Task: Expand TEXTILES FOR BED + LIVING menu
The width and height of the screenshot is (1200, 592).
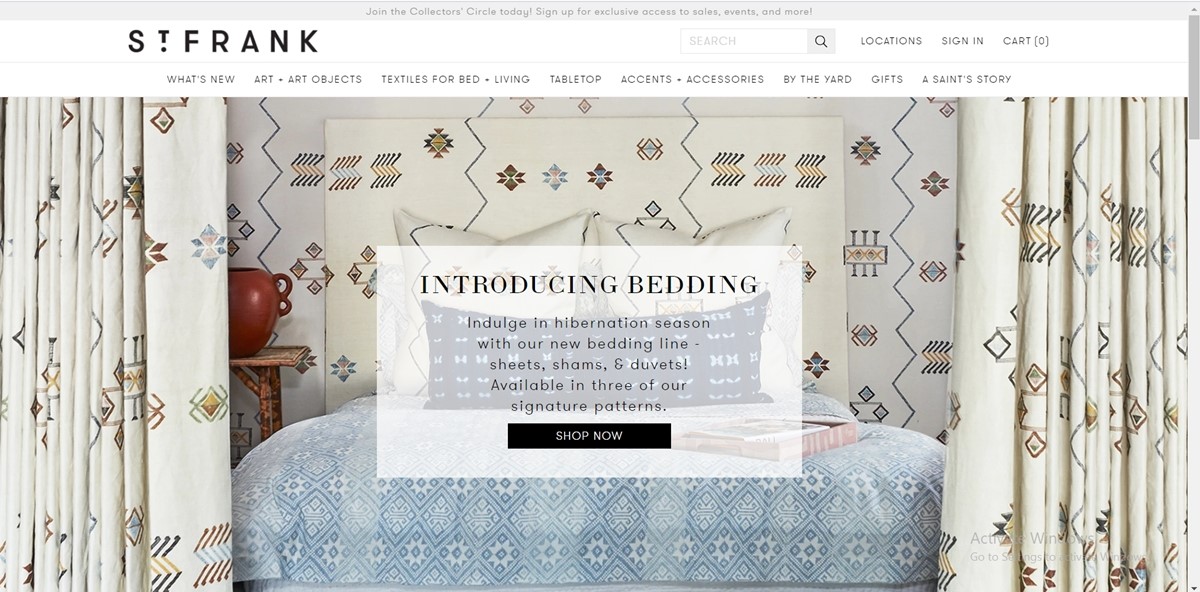Action: pos(456,79)
